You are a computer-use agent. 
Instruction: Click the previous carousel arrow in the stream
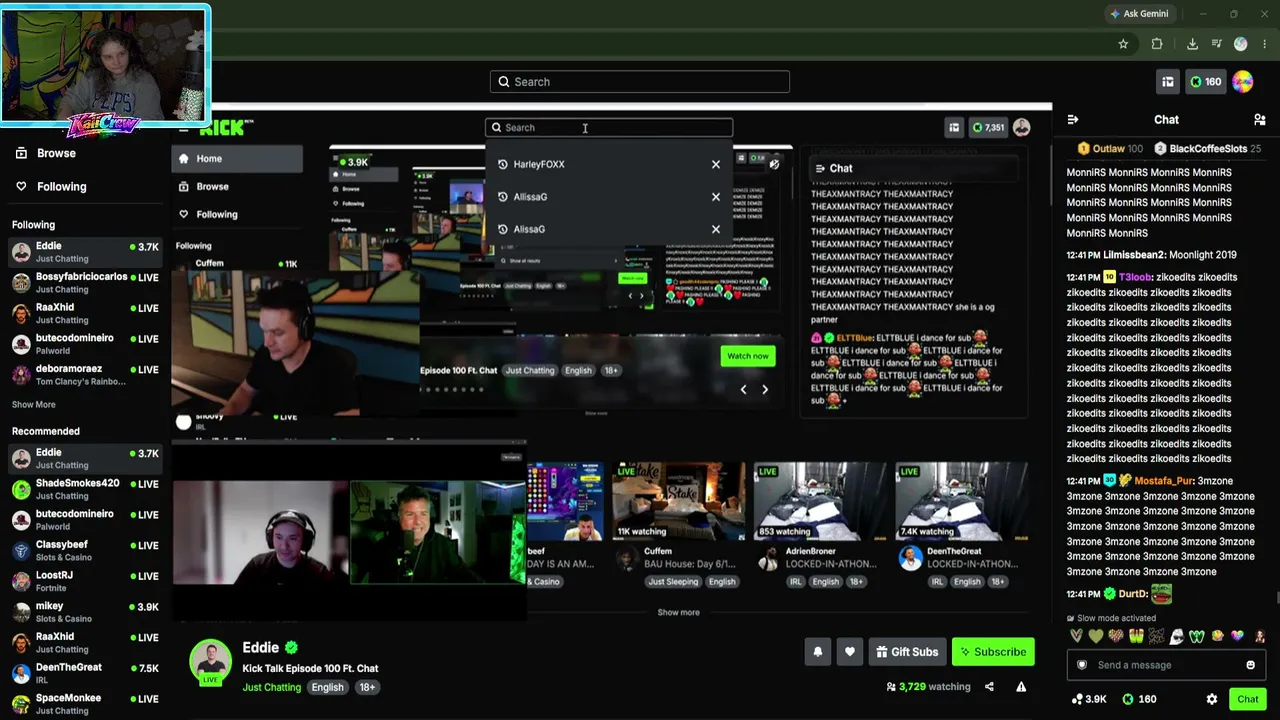tap(743, 389)
